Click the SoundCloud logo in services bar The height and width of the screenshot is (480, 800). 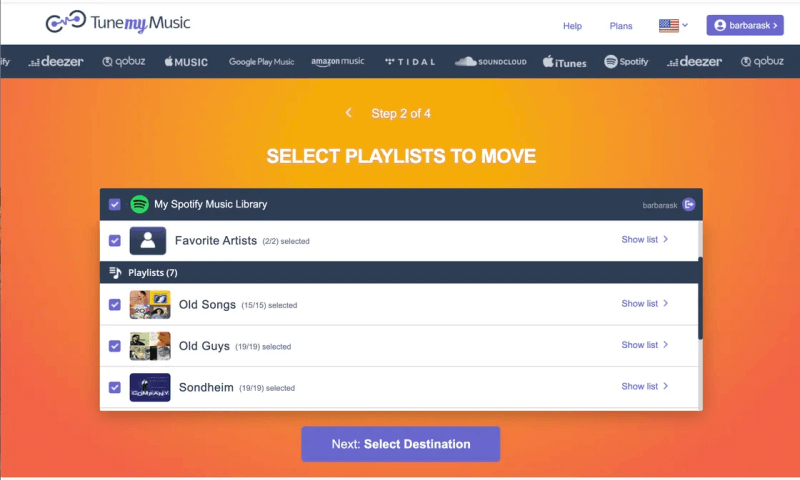pos(491,62)
